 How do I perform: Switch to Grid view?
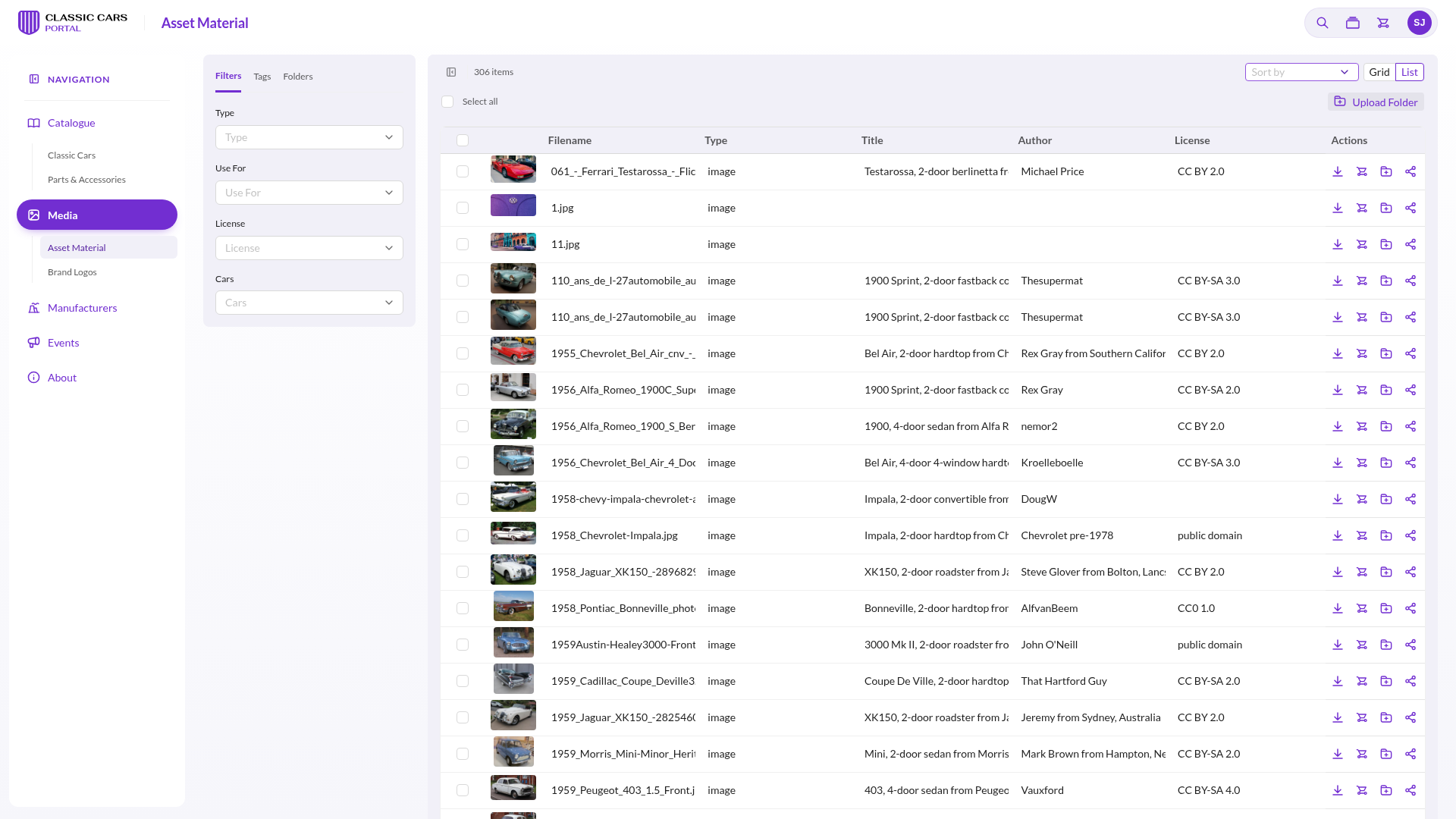pos(1379,72)
